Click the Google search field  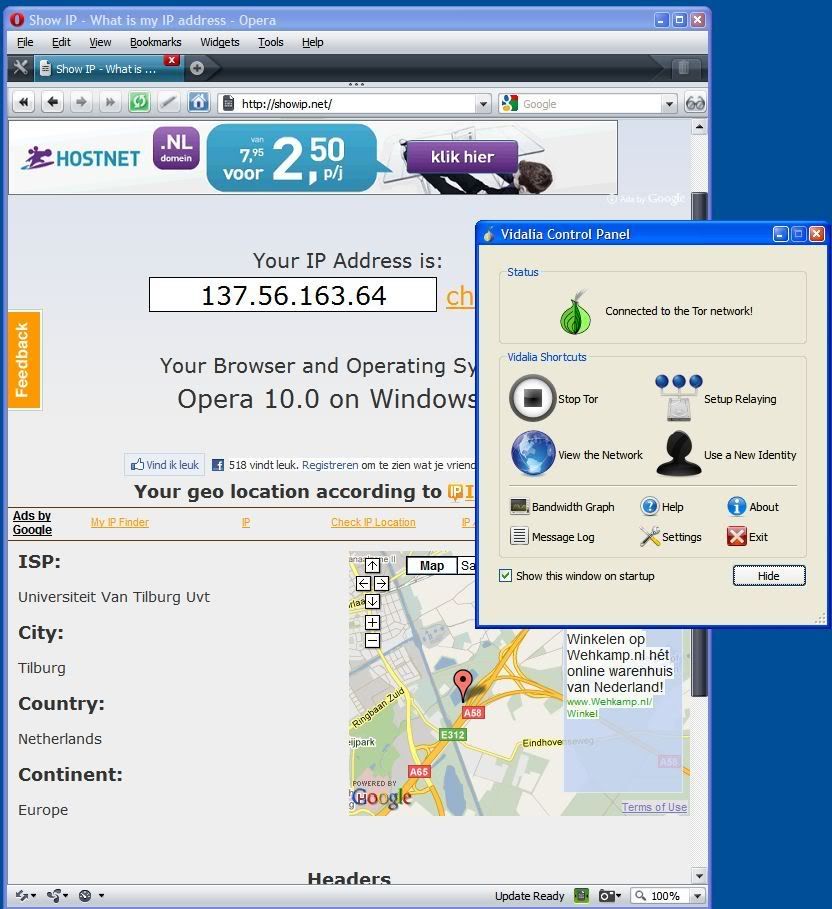pos(588,104)
